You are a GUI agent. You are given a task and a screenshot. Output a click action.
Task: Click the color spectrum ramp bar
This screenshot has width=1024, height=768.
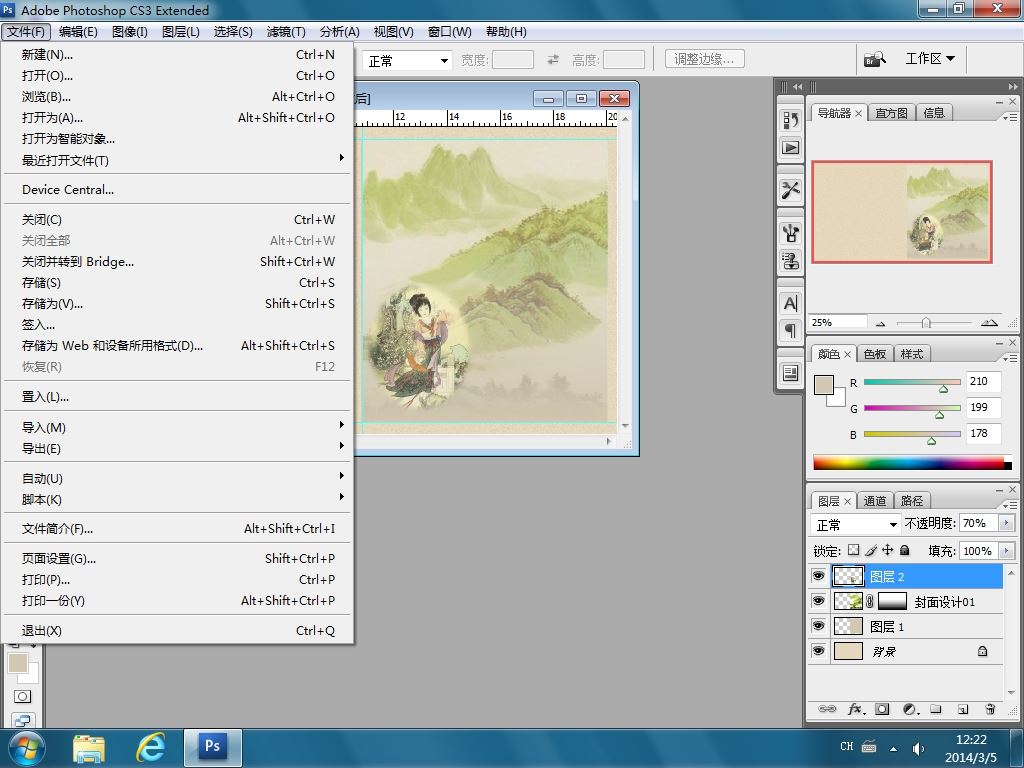point(912,462)
